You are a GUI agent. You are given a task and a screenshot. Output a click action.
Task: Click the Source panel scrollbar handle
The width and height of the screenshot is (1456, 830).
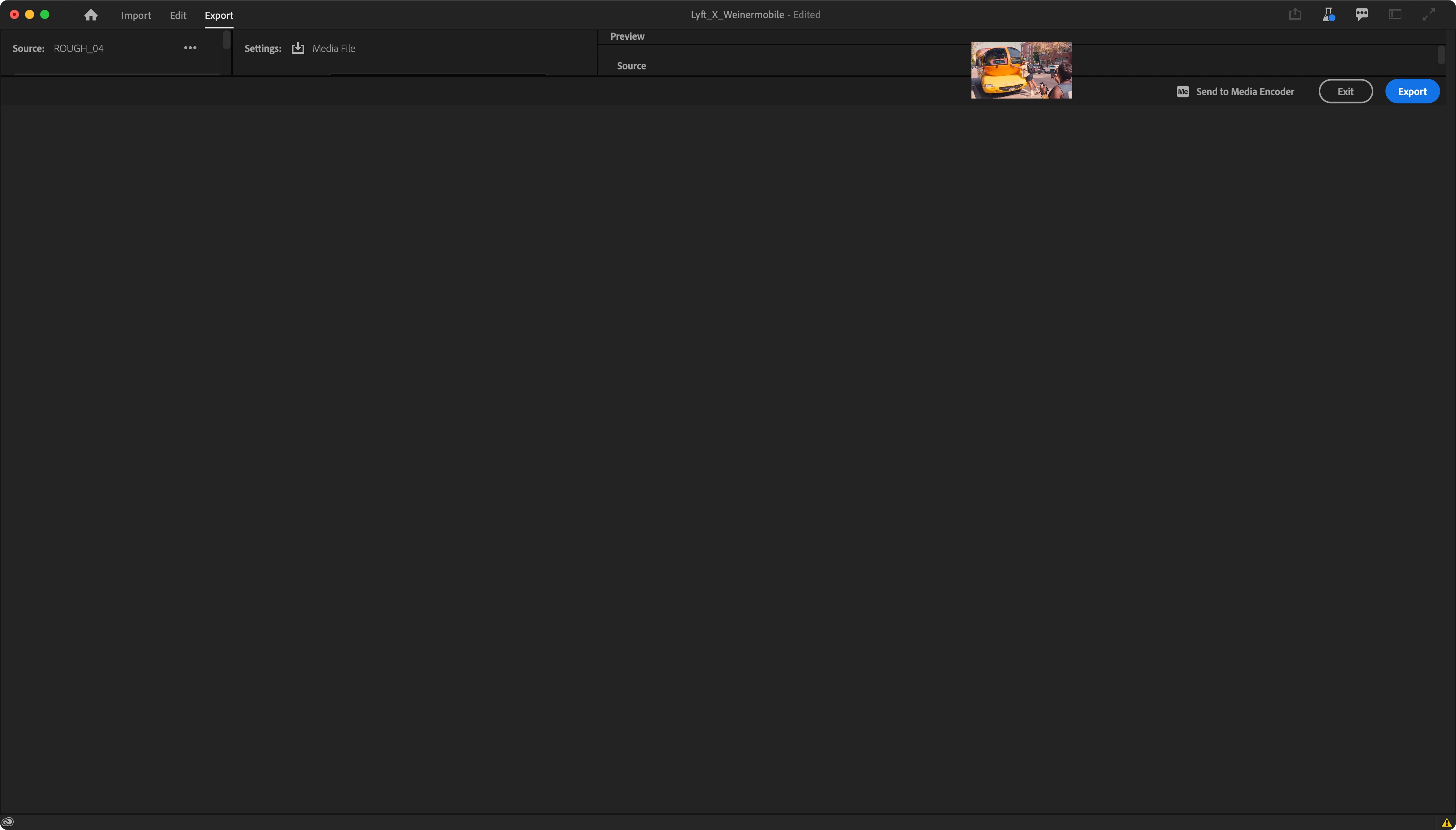226,40
